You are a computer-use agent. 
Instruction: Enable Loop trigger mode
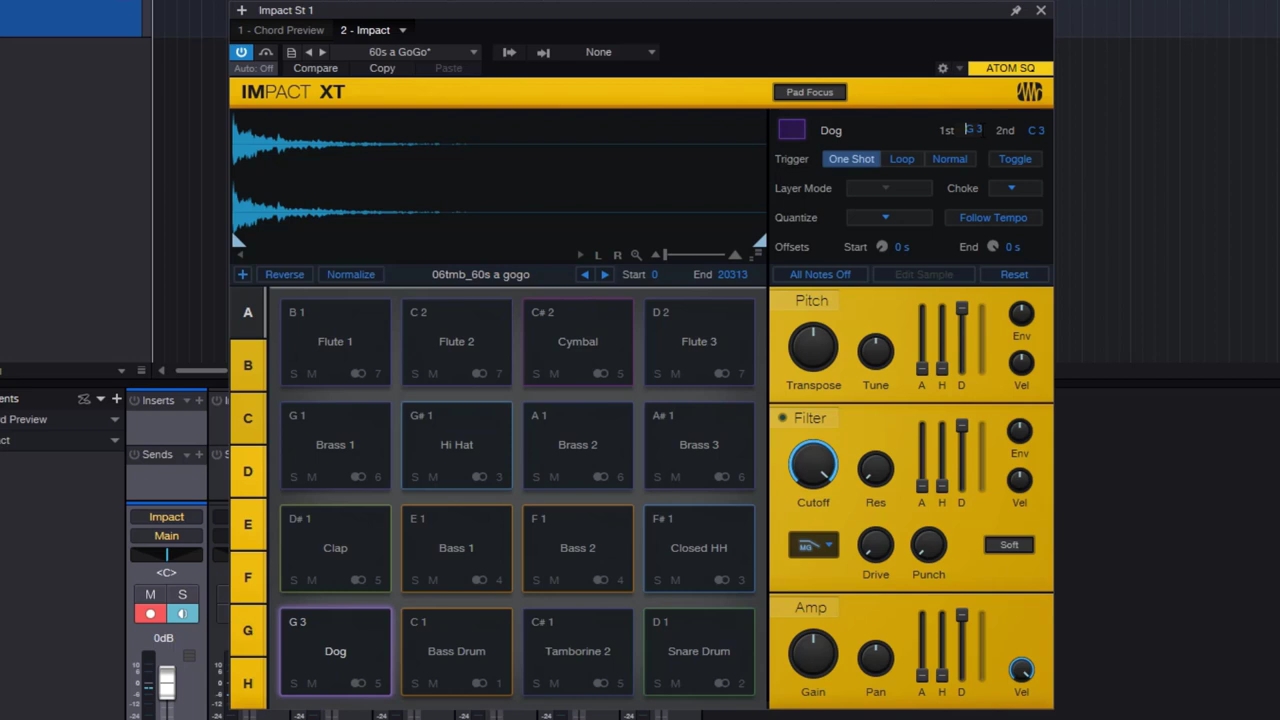point(901,159)
